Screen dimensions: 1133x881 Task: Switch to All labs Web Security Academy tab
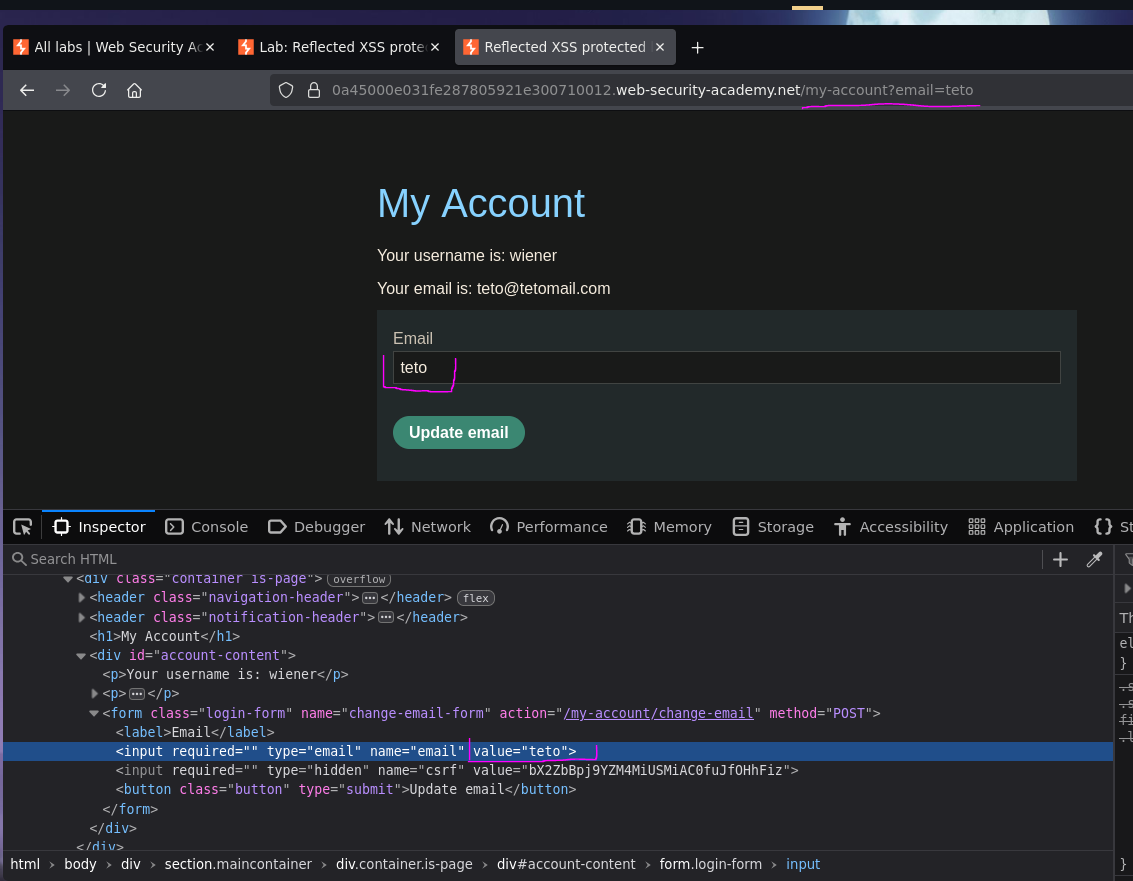click(108, 47)
